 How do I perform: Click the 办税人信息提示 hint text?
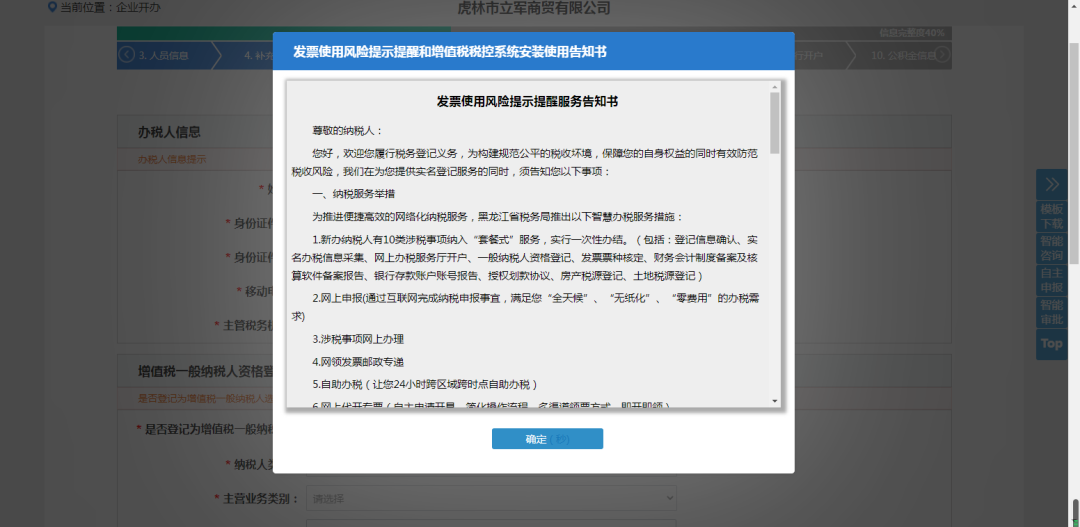tap(172, 159)
